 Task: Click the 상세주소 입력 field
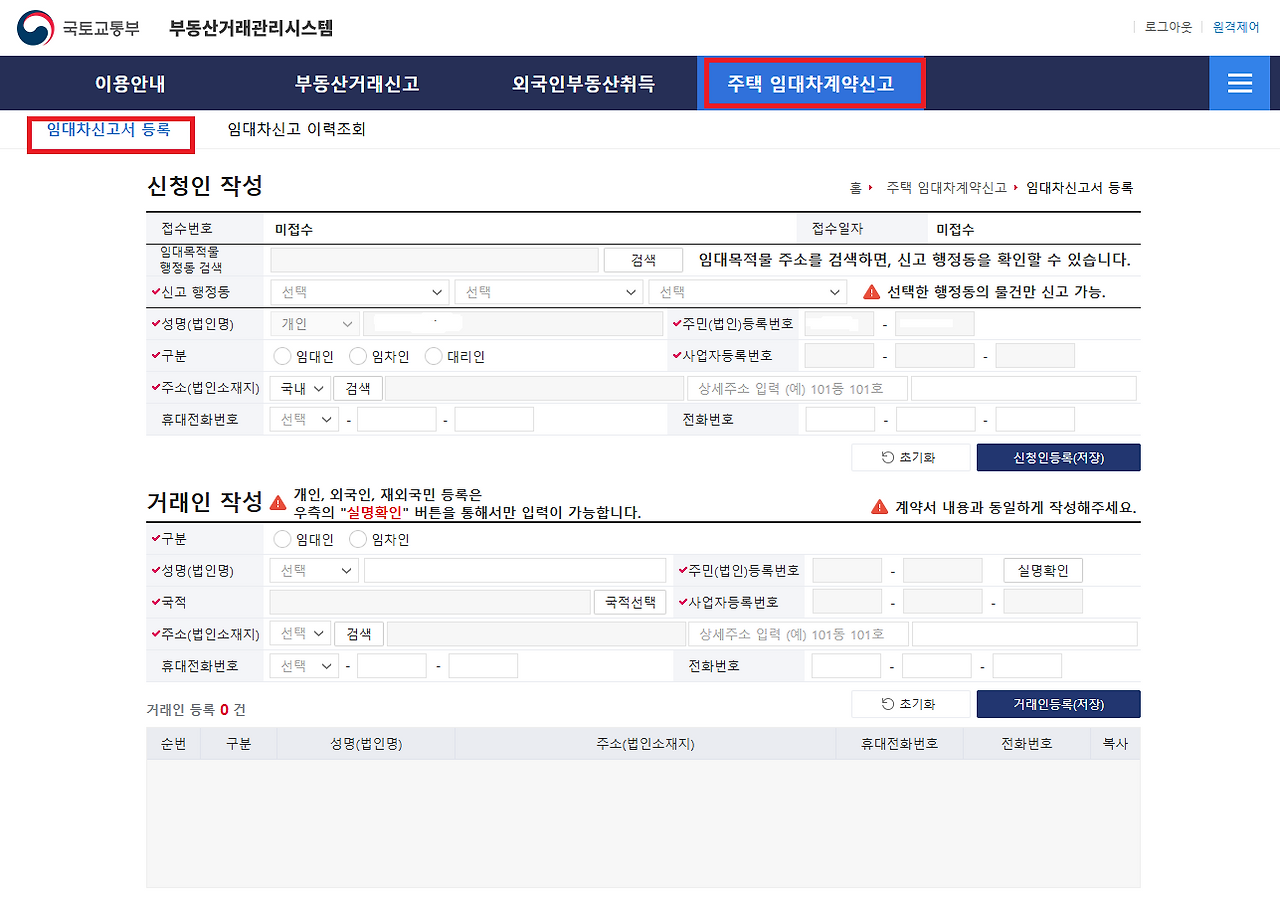pos(793,387)
